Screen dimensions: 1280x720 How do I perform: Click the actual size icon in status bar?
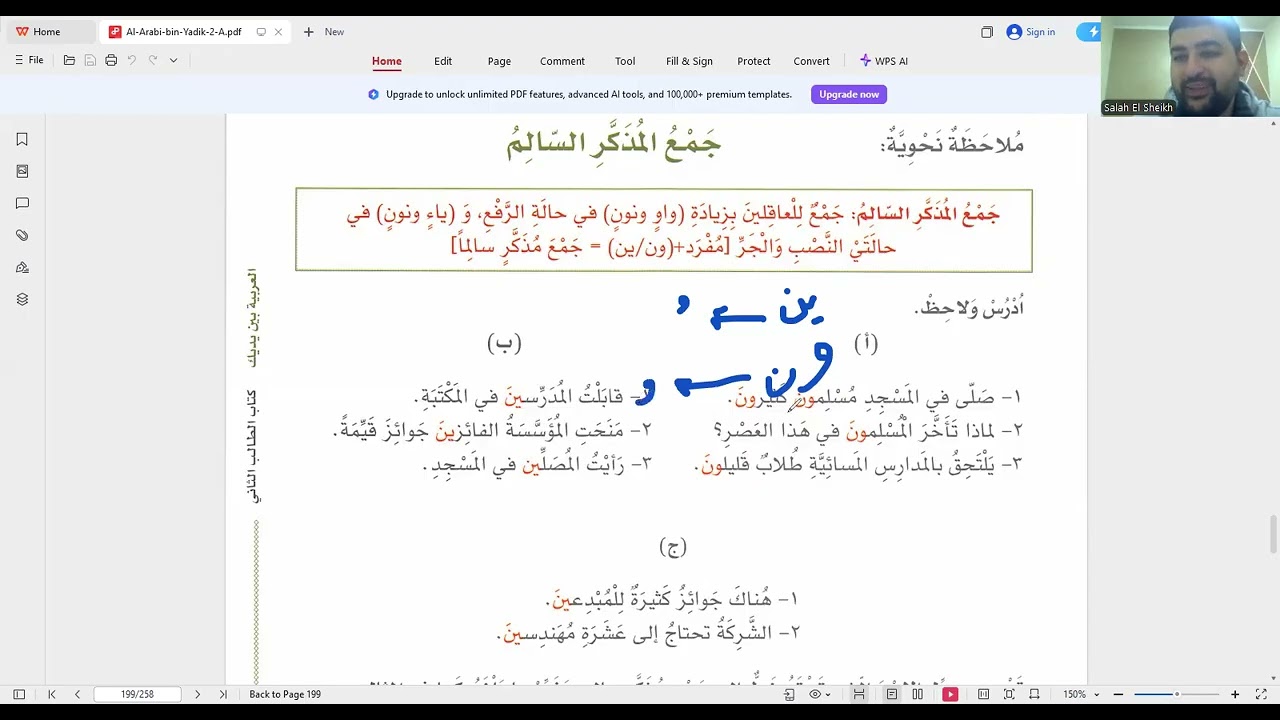pos(983,694)
